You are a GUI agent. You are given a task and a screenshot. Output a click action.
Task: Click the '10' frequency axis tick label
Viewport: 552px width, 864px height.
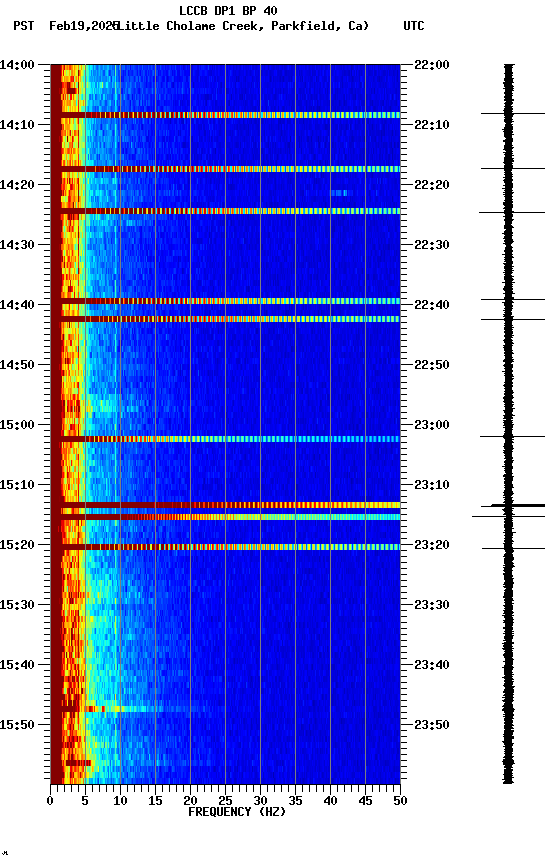tap(120, 801)
